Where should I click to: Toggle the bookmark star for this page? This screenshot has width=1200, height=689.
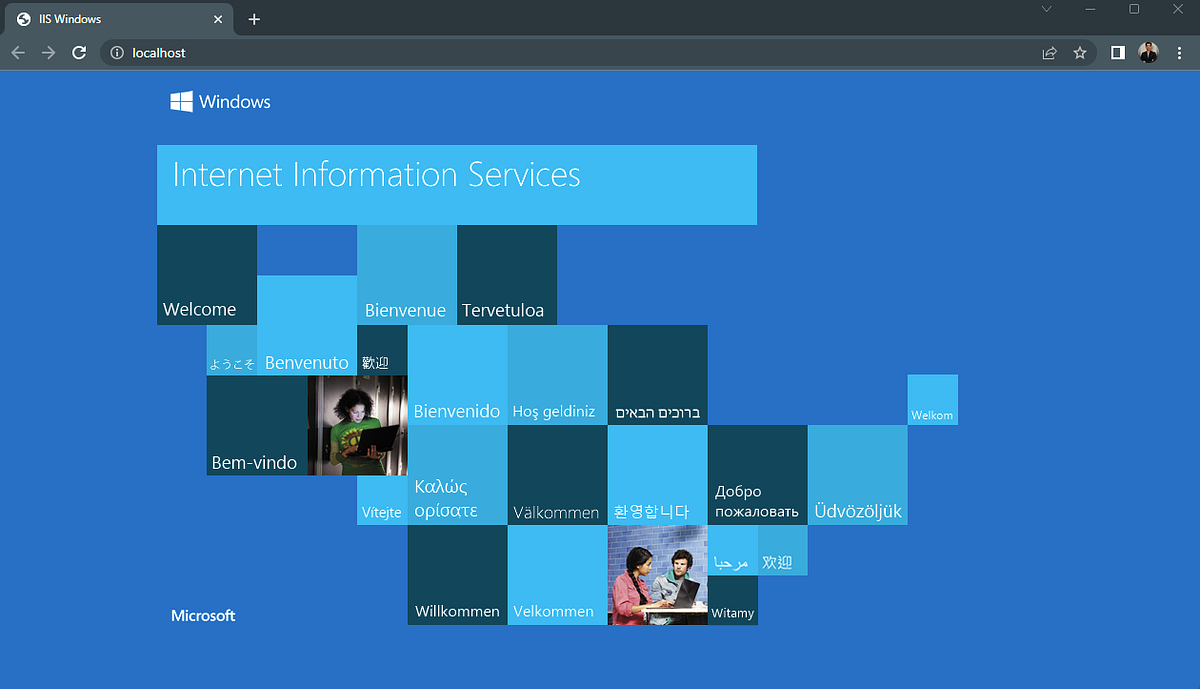[x=1080, y=52]
